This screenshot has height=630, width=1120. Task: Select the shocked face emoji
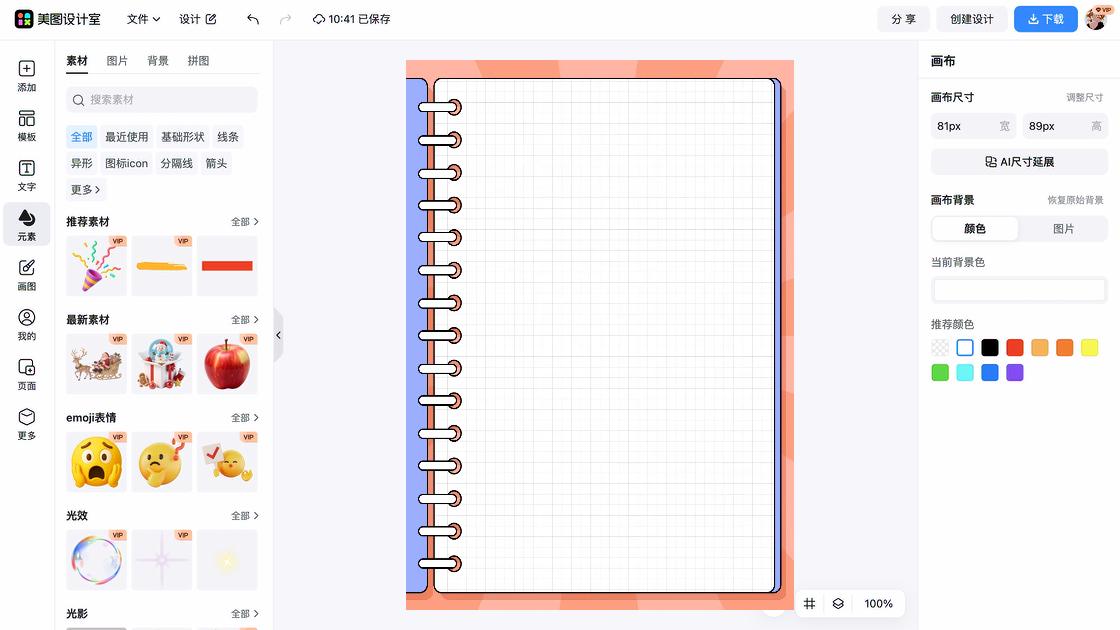(x=96, y=461)
